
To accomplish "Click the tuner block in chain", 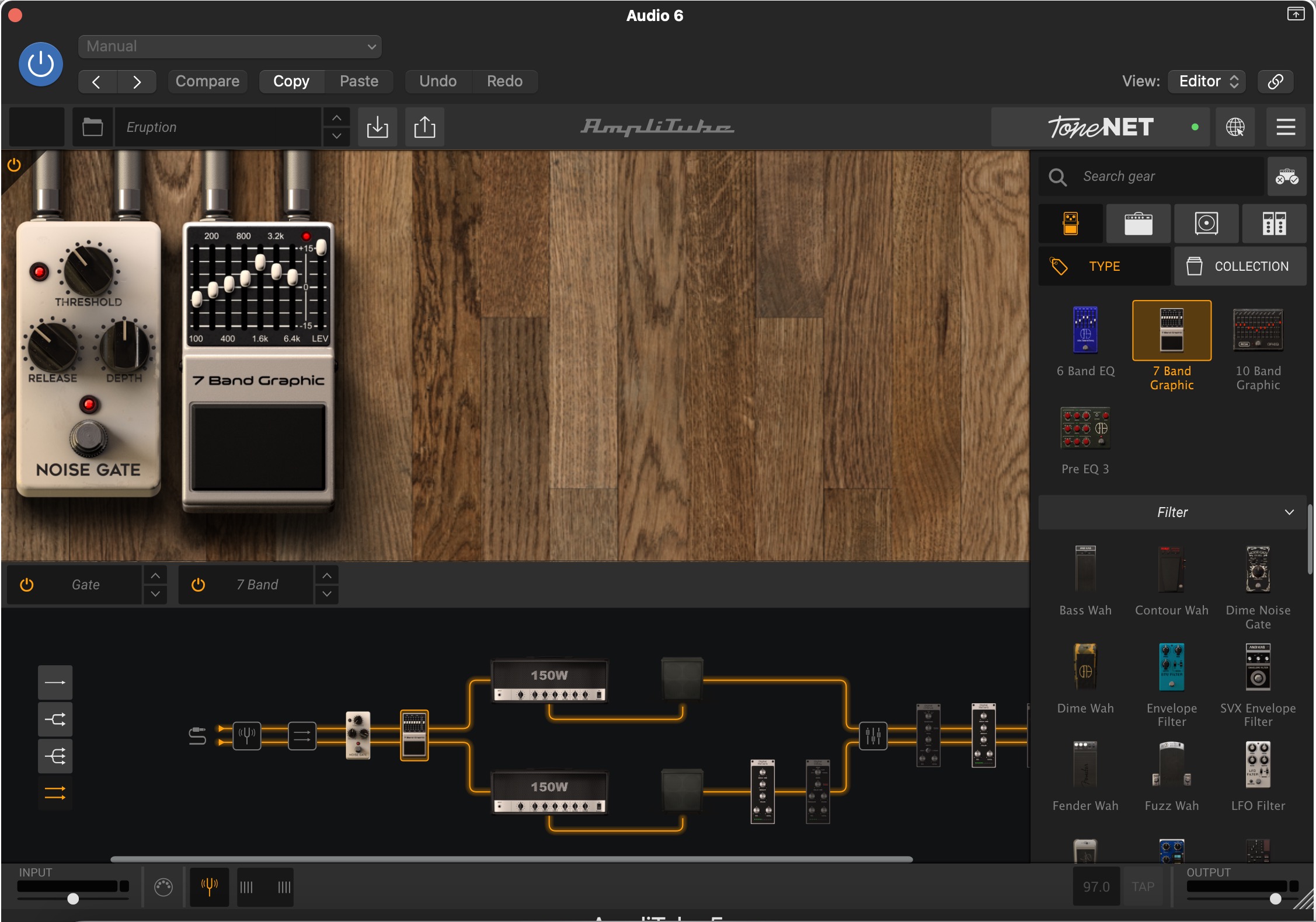I will (x=247, y=736).
